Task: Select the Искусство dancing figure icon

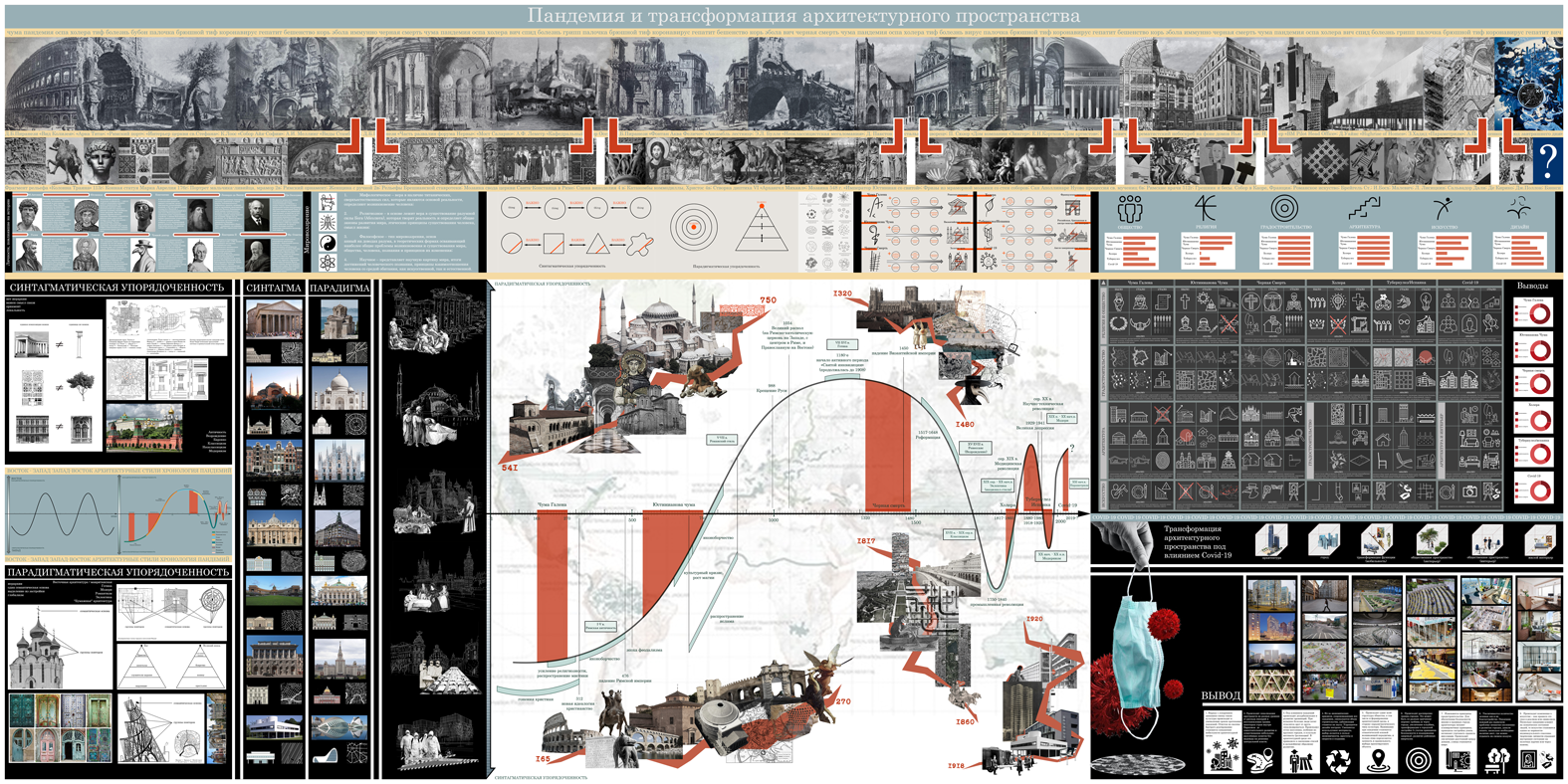Action: (x=1443, y=208)
